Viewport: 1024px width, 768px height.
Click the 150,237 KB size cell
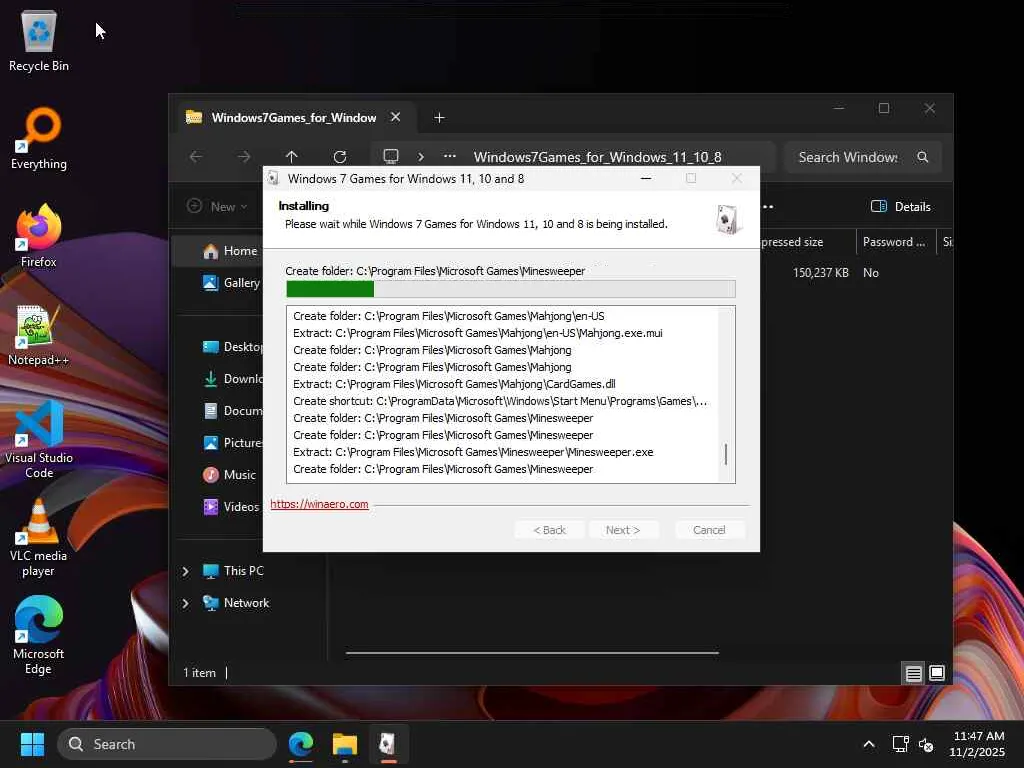pos(820,273)
